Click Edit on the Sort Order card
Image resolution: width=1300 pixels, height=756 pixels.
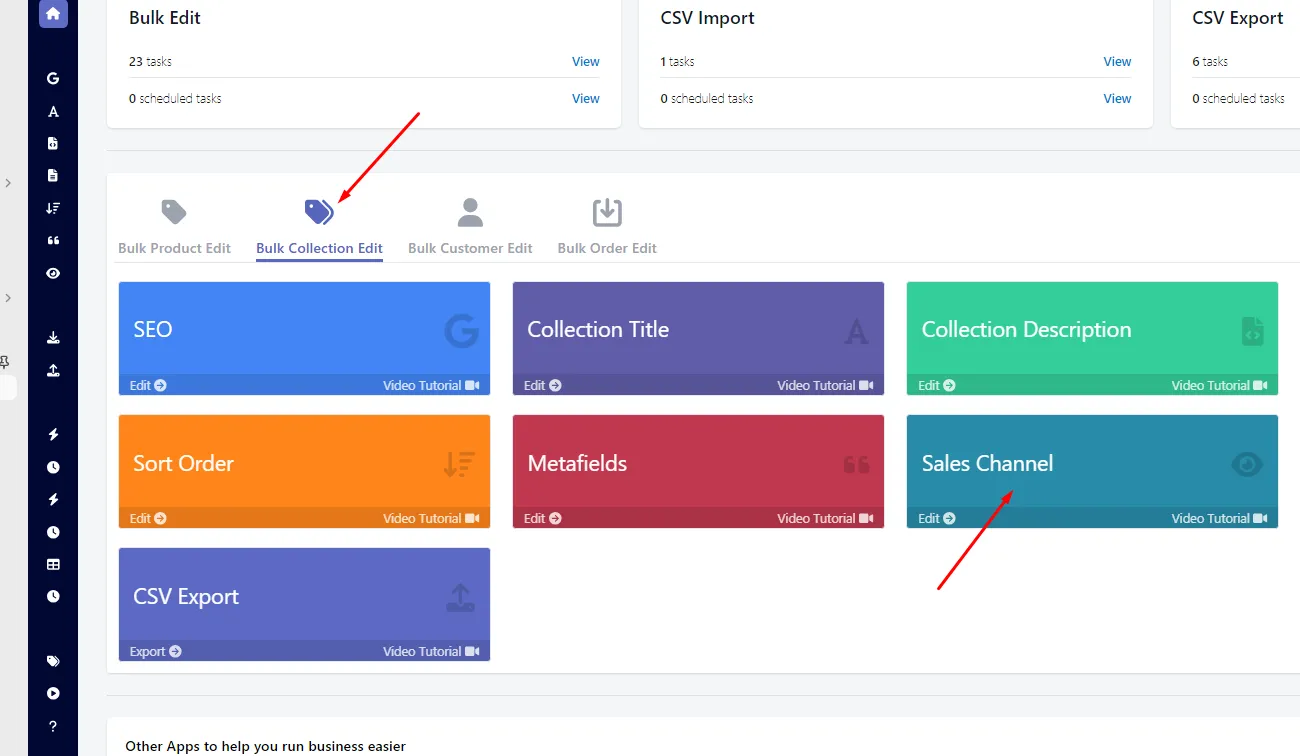click(148, 518)
